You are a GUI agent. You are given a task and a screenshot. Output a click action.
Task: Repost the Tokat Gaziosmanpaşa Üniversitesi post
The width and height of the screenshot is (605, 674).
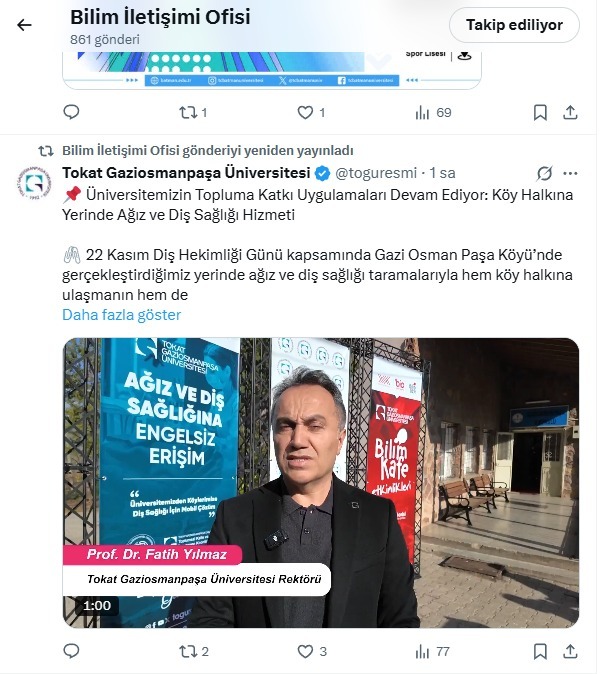coord(193,651)
